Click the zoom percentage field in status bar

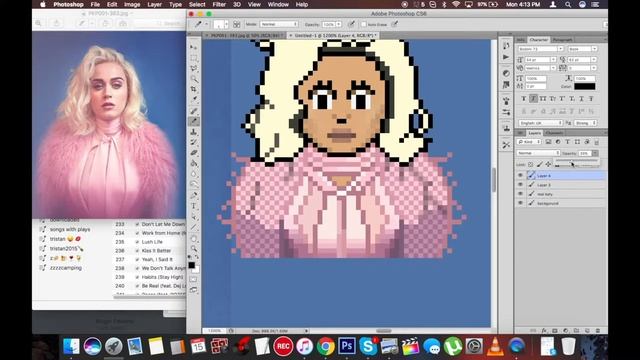214,331
